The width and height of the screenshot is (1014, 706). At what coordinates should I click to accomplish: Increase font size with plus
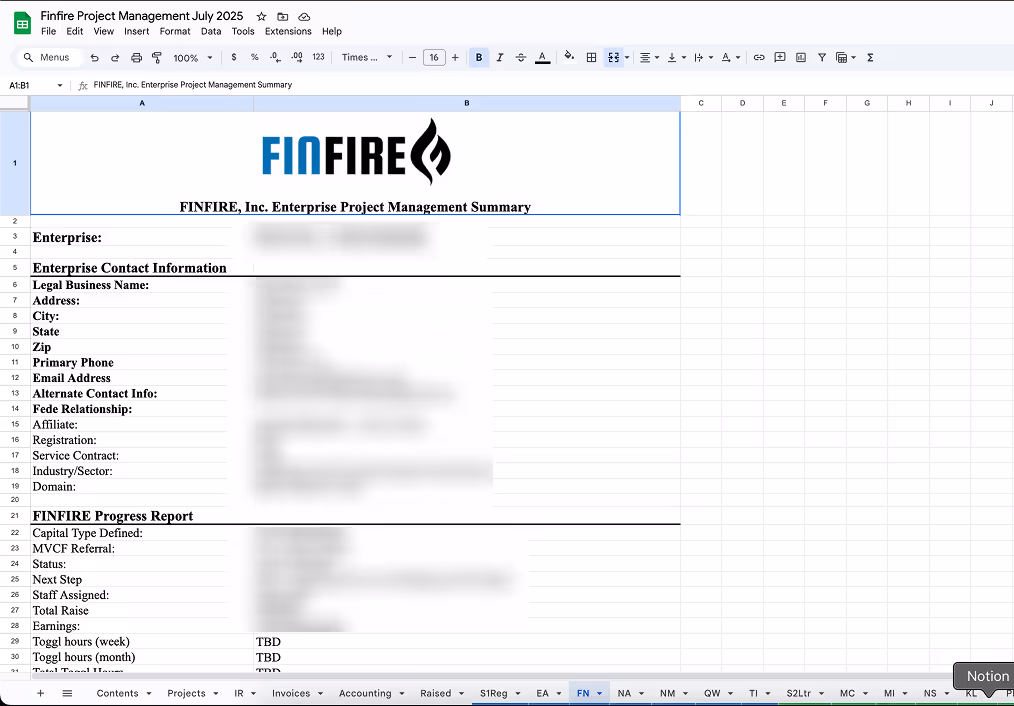[x=455, y=58]
